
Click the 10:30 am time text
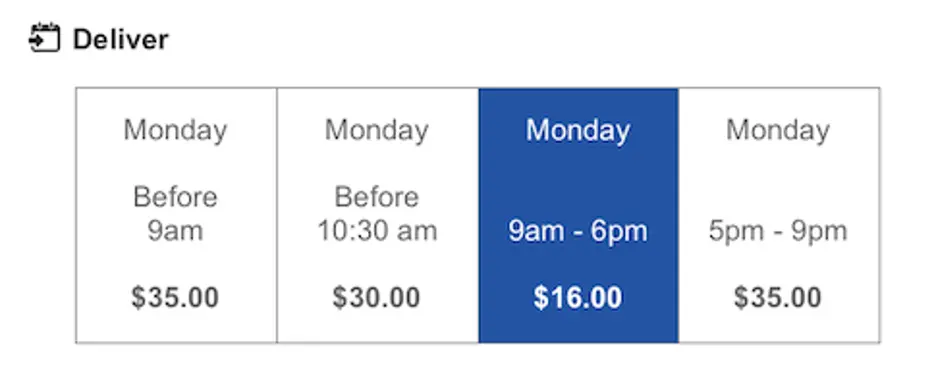[377, 231]
